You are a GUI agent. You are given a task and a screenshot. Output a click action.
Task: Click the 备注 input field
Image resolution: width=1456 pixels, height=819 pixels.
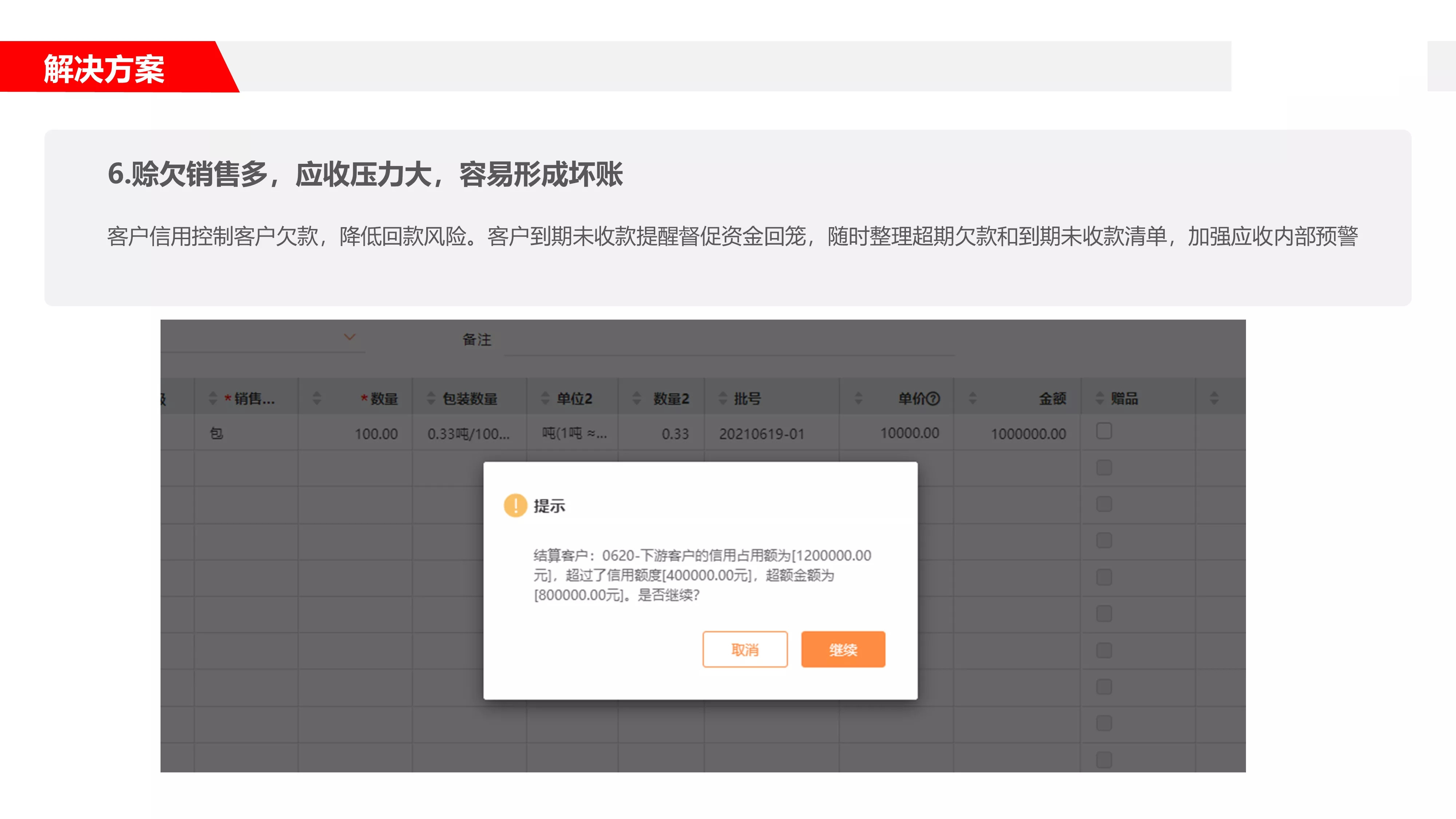(x=729, y=340)
